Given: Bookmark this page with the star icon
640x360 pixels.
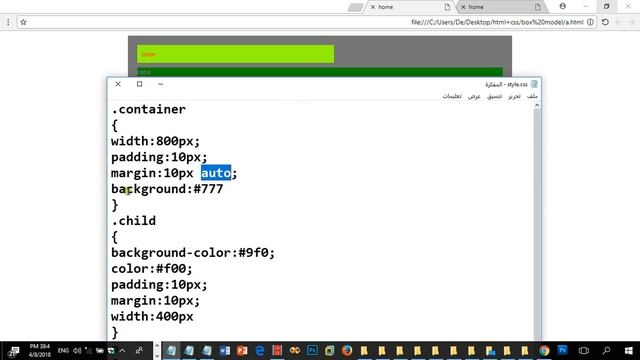Looking at the screenshot, I should 23,22.
